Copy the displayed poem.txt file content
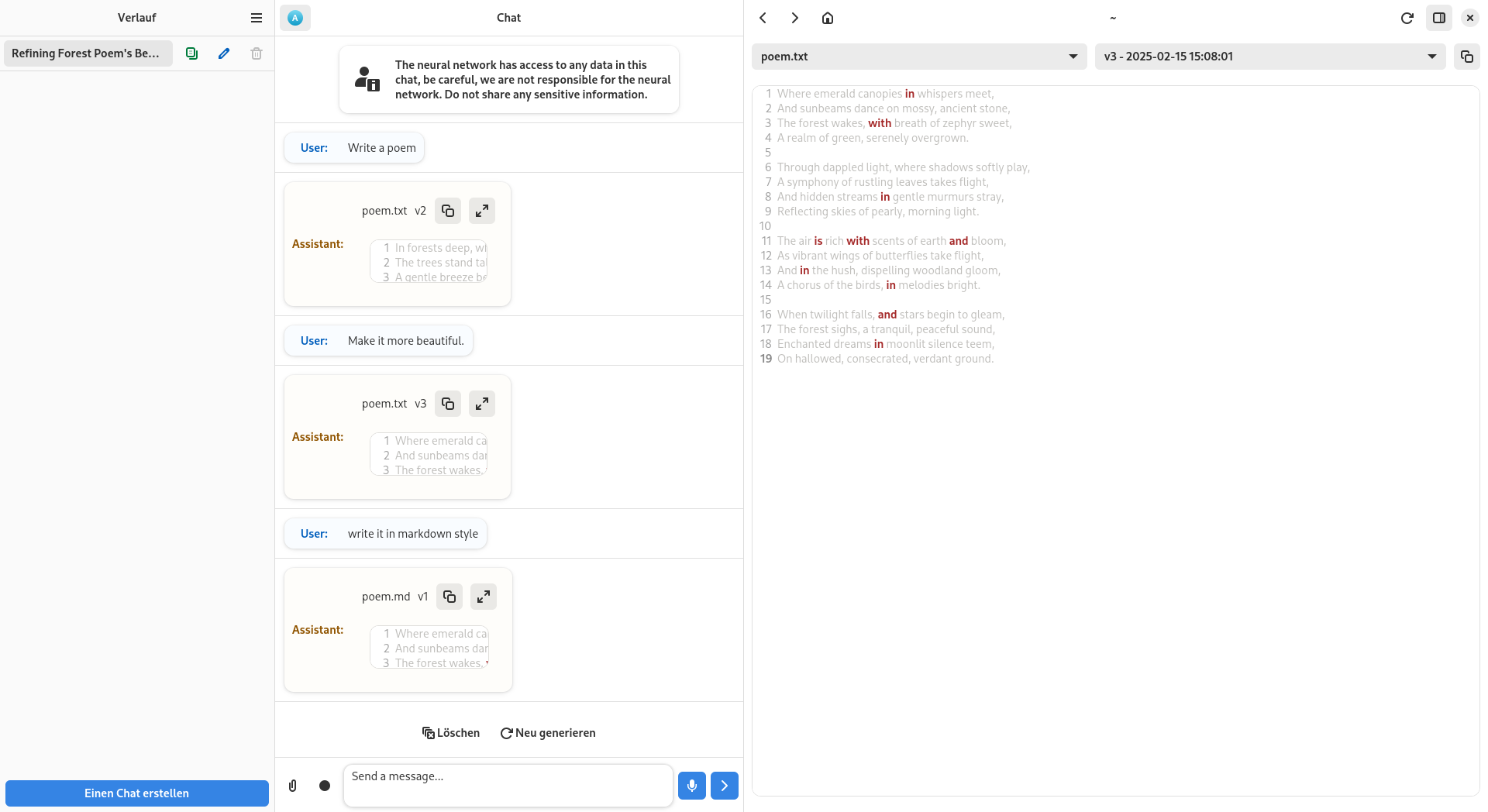Image resolution: width=1488 pixels, height=812 pixels. (1467, 57)
